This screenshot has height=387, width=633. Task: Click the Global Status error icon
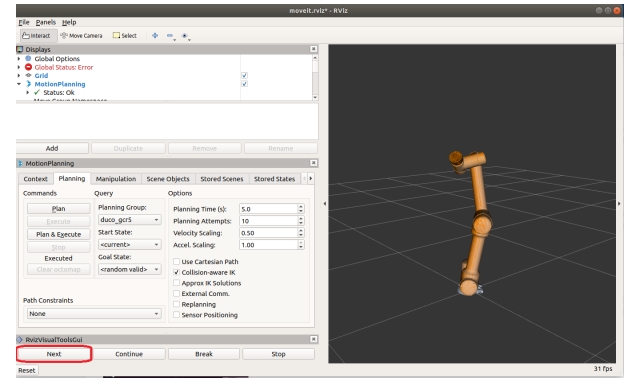28,67
